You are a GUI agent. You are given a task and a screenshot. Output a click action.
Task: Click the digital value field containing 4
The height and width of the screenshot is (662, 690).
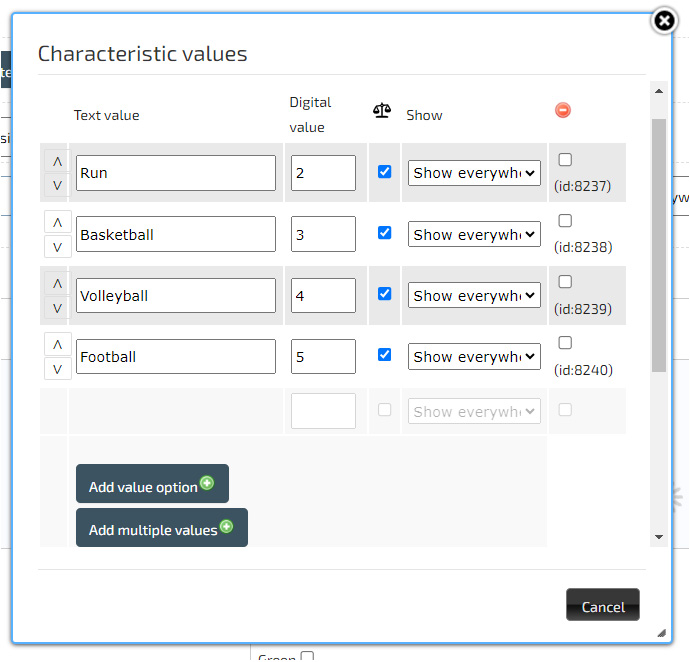[323, 296]
